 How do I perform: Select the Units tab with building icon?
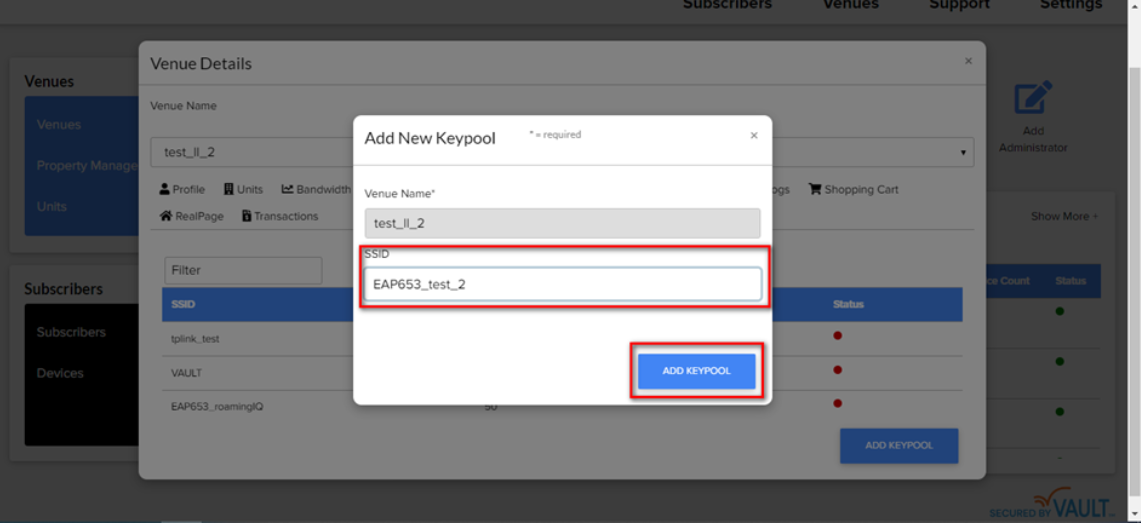point(243,189)
